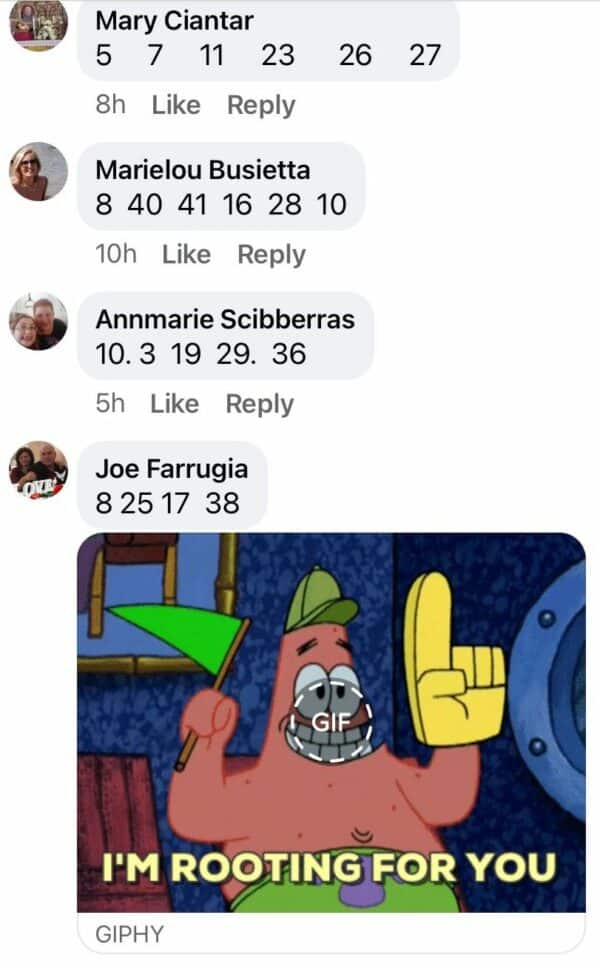600x966 pixels.
Task: Open Annmarie Scibberras's profile picture
Action: point(38,321)
